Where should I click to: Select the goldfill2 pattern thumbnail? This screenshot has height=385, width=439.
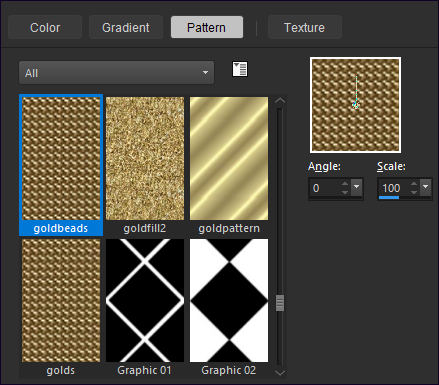(145, 158)
